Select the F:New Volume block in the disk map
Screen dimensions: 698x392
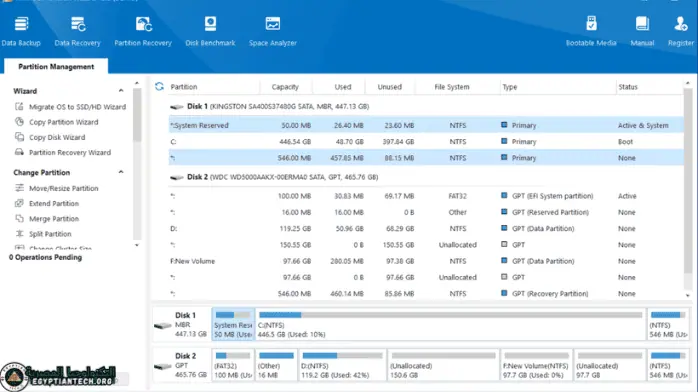pos(536,365)
